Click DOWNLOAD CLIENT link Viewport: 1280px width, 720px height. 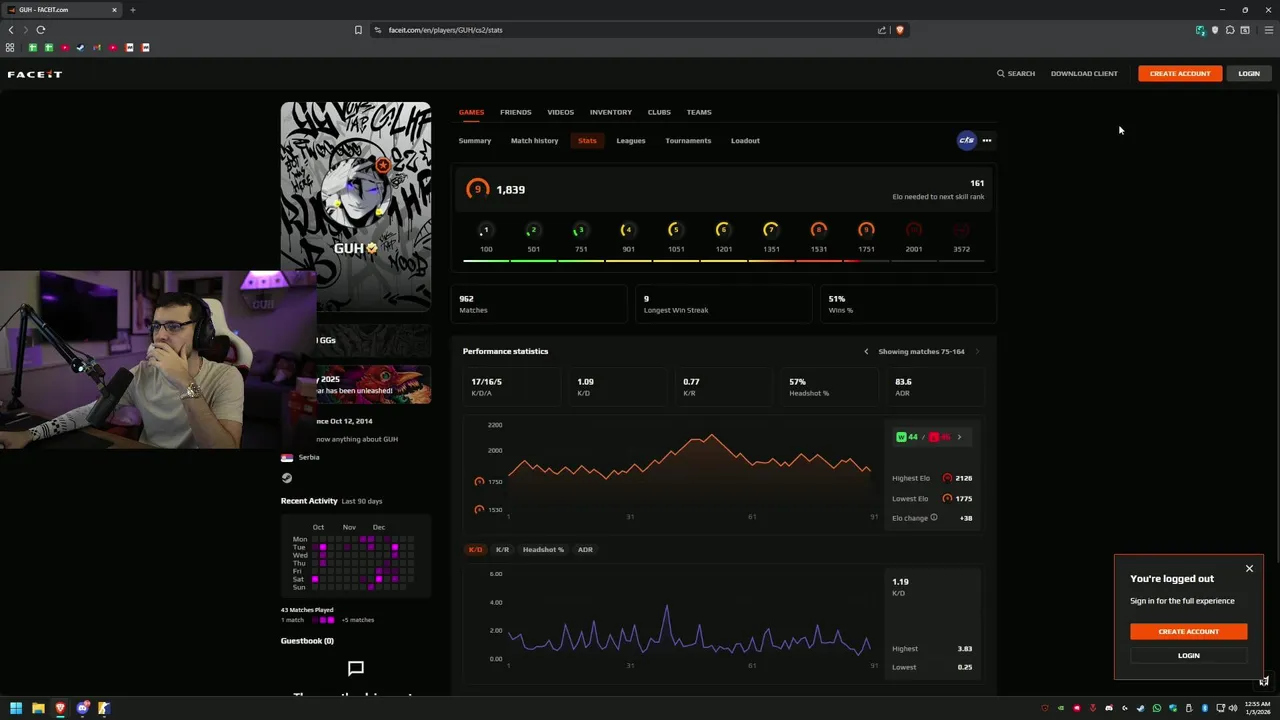pyautogui.click(x=1084, y=74)
